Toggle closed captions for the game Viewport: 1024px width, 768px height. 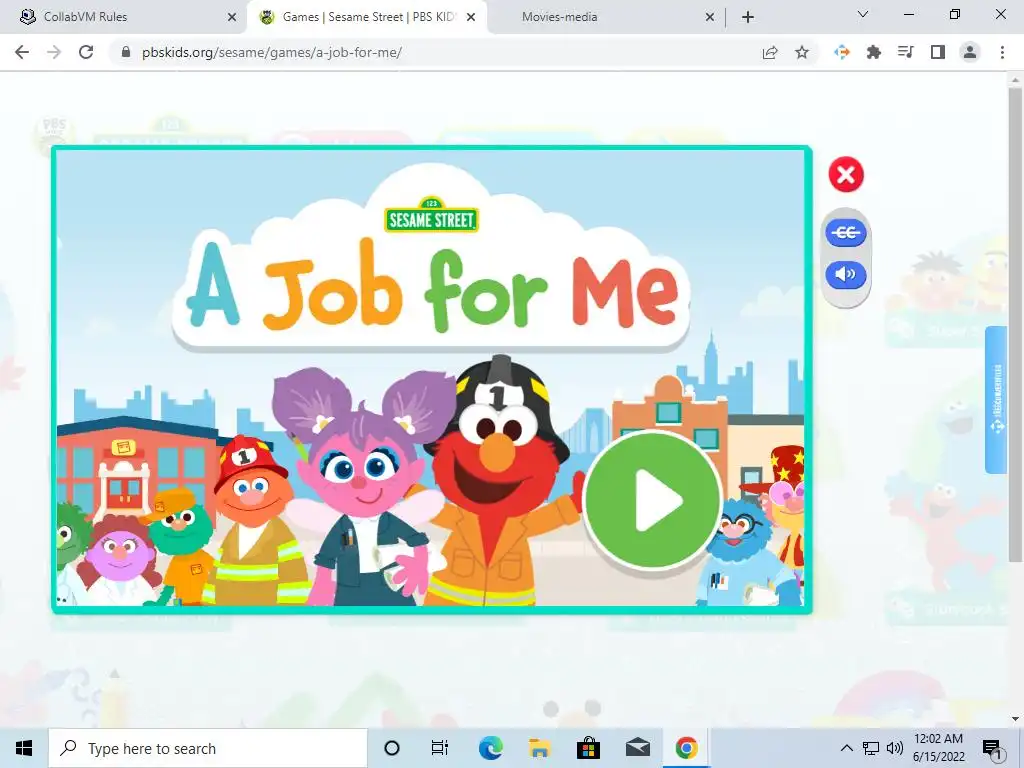click(x=846, y=232)
